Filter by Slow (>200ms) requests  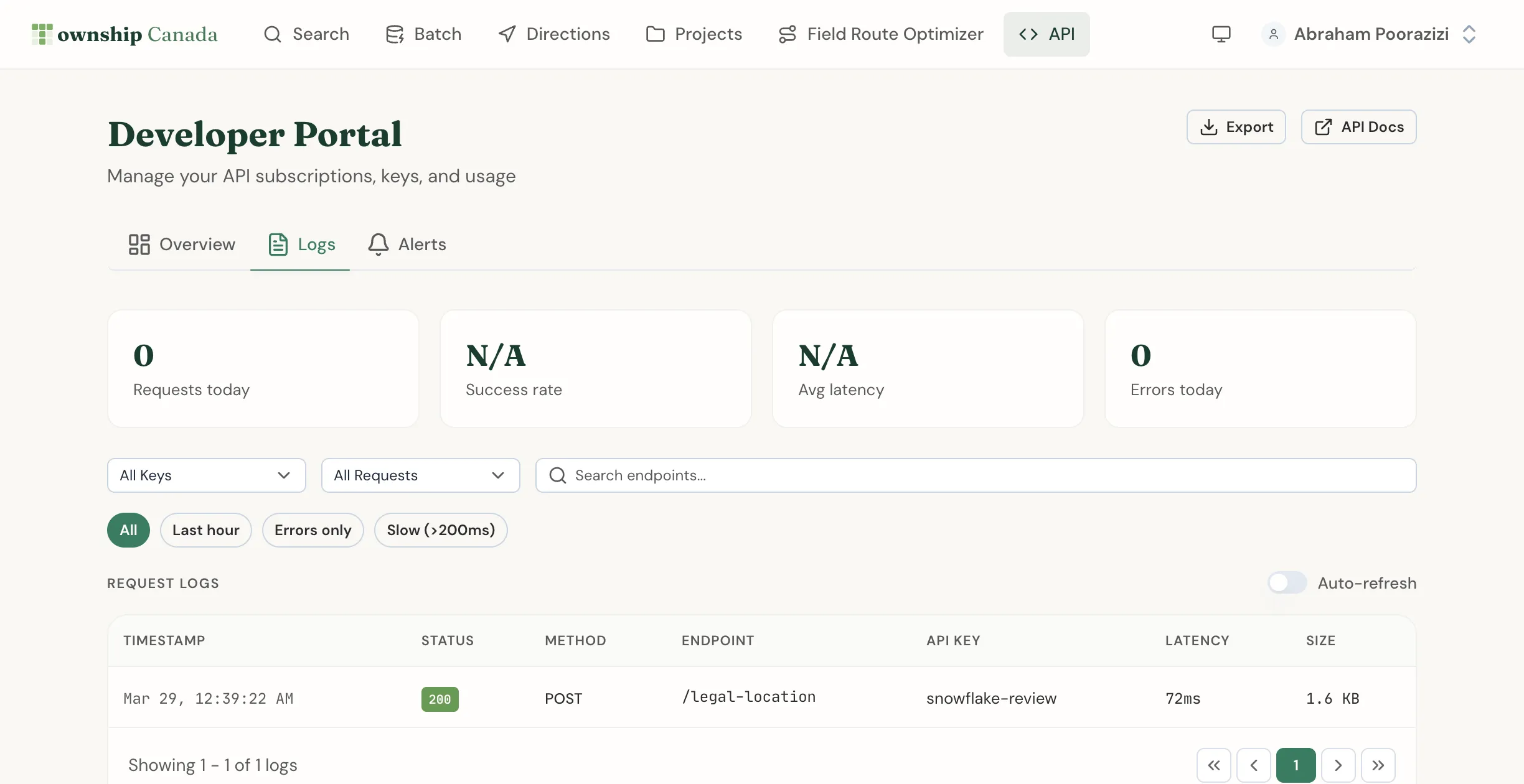pyautogui.click(x=441, y=530)
